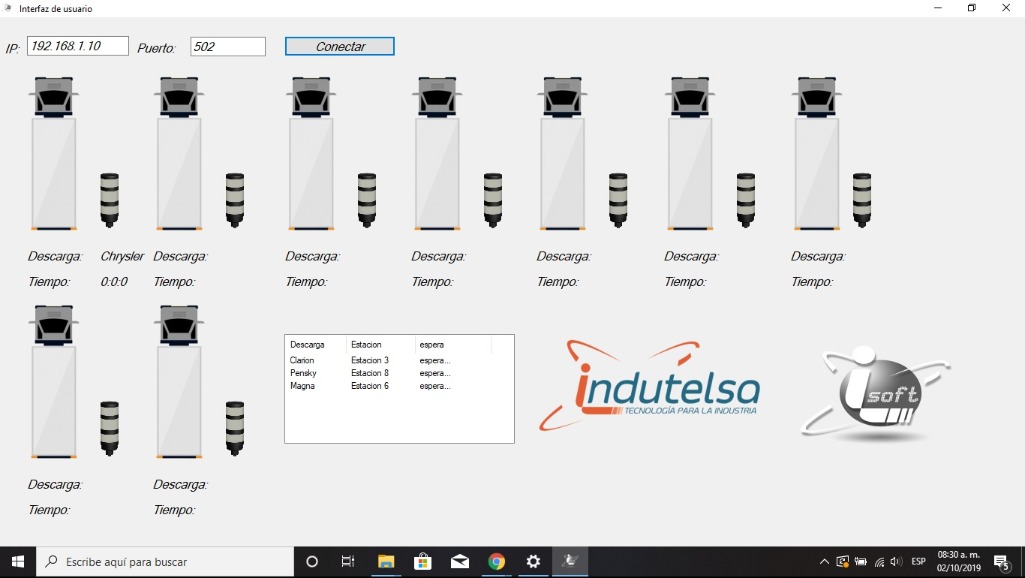Screen dimensions: 1025x578
Task: Click the Puerto input field showing 502
Action: pos(228,46)
